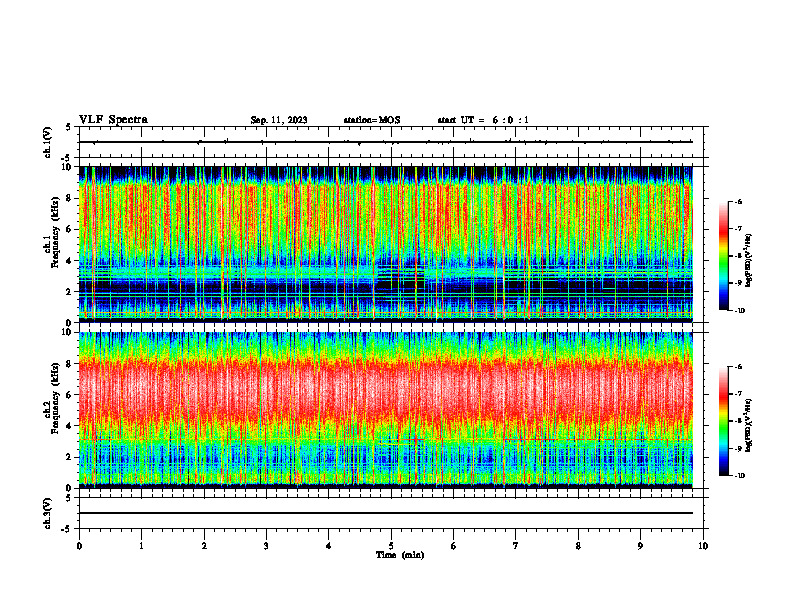
Task: Click the time axis tick label '5'
Action: 391,546
